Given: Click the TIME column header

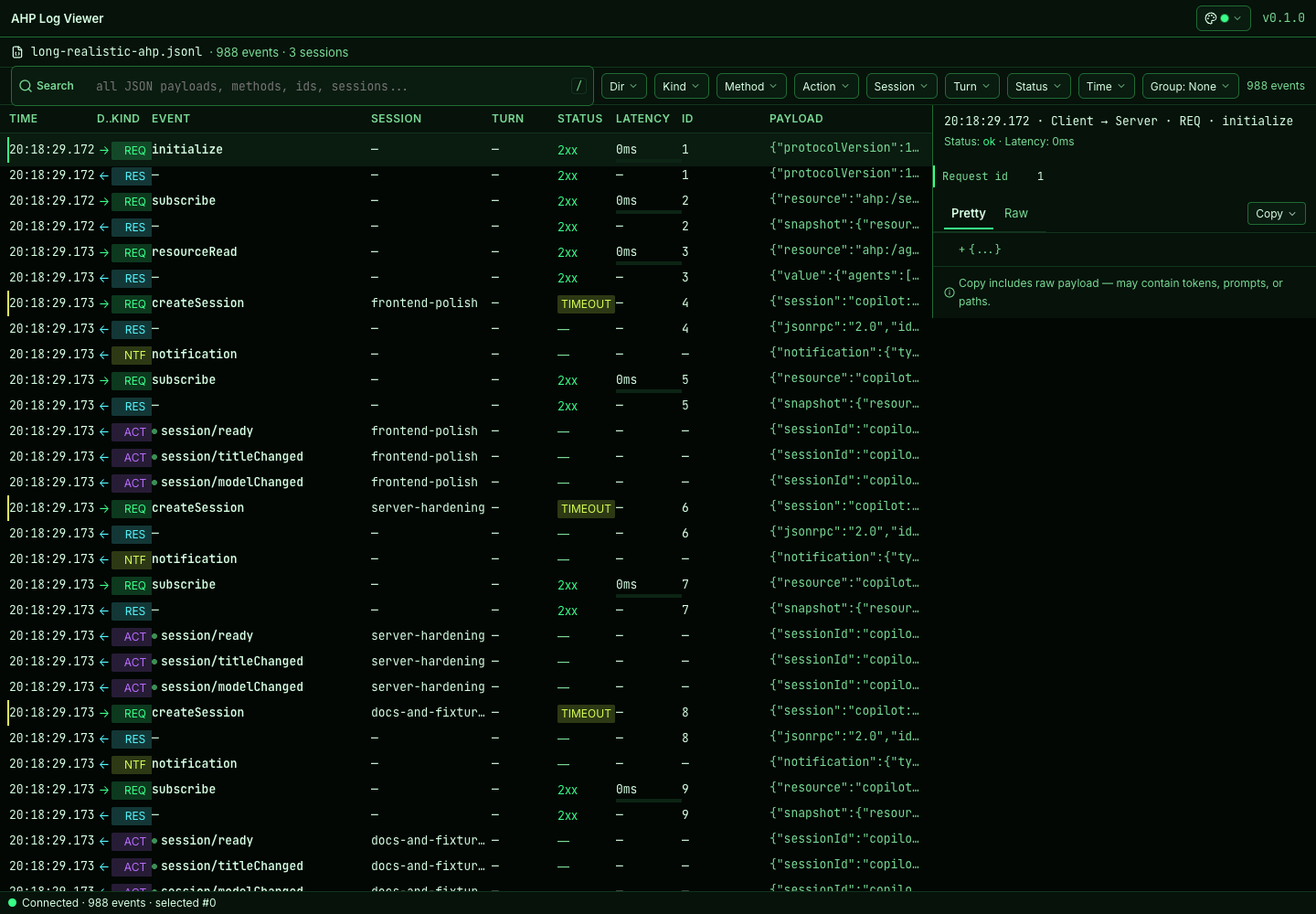Looking at the screenshot, I should 24,119.
